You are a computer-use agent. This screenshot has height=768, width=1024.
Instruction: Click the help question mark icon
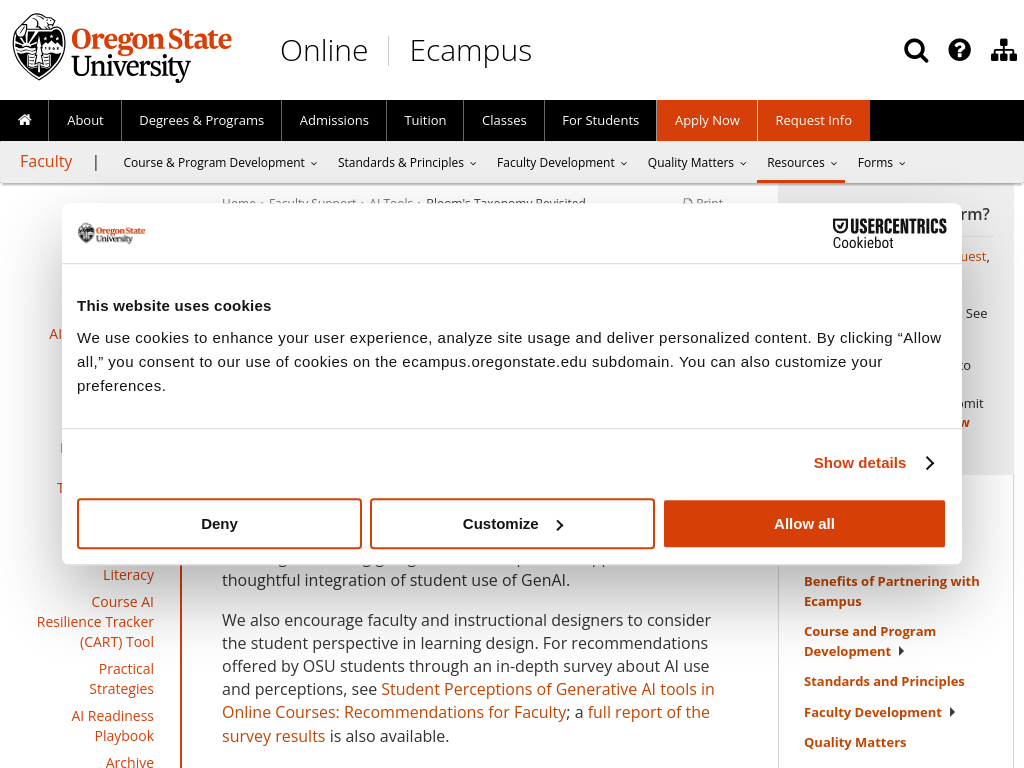959,50
